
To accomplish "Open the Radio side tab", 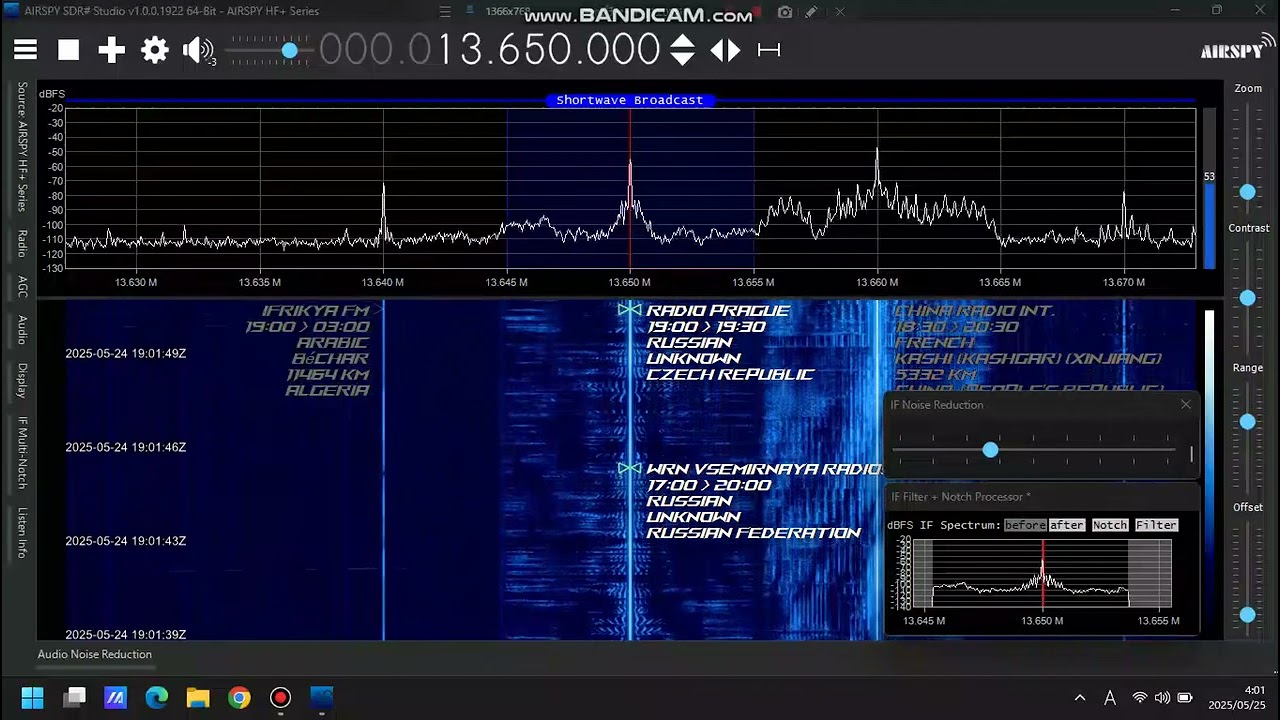I will coord(22,244).
